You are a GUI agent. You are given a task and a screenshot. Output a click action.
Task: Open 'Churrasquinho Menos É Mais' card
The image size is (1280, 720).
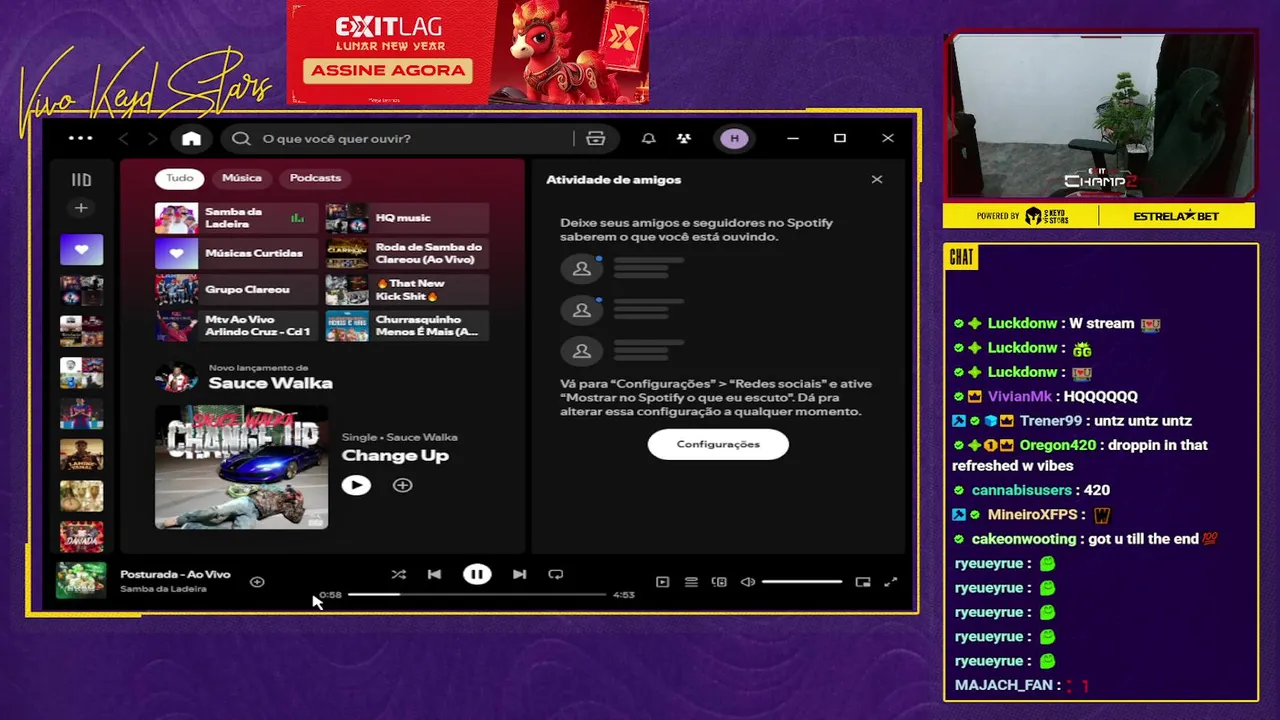coord(407,326)
